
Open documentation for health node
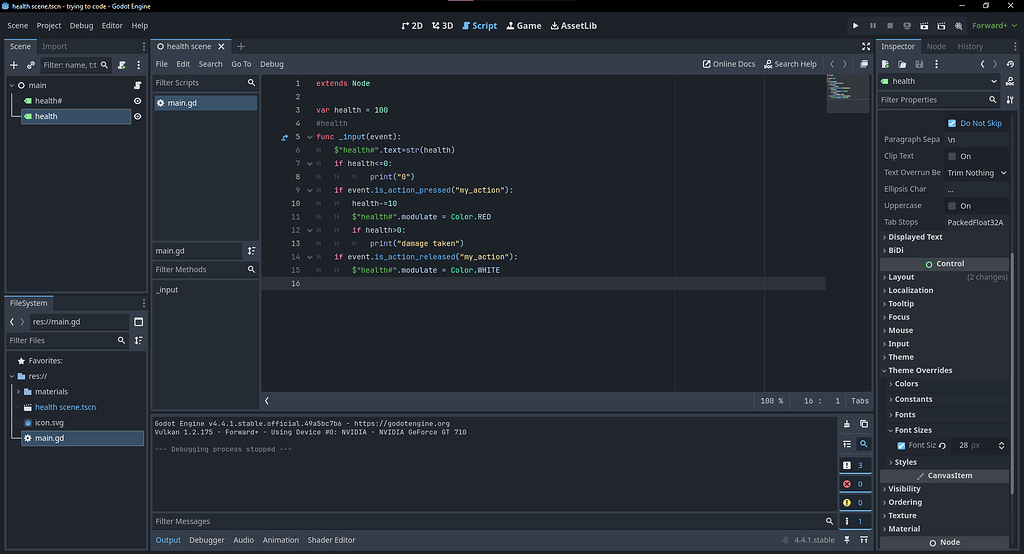[x=1010, y=81]
